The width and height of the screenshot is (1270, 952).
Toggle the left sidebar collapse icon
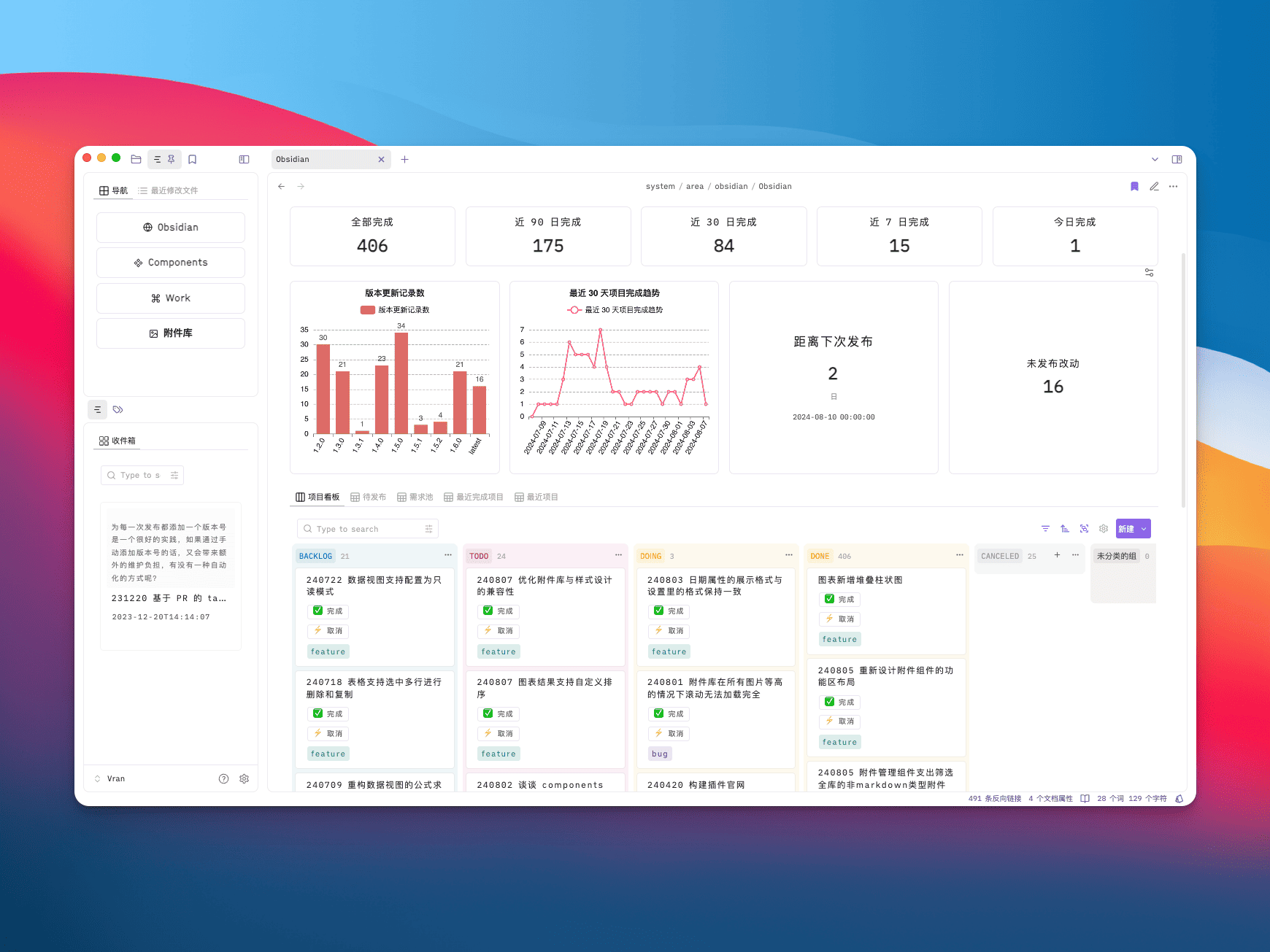tap(244, 159)
